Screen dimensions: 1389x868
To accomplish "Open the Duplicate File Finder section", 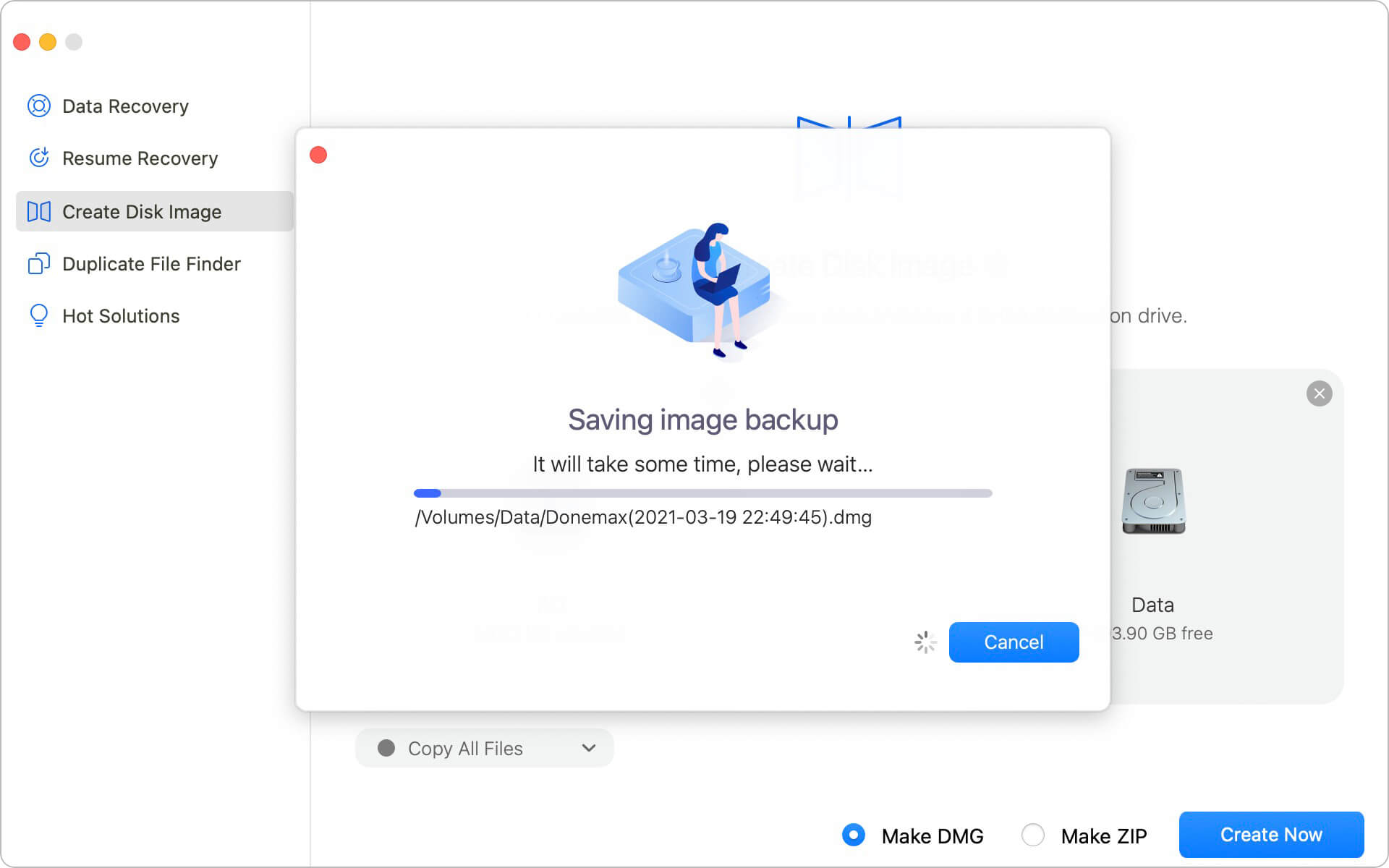I will tap(152, 264).
